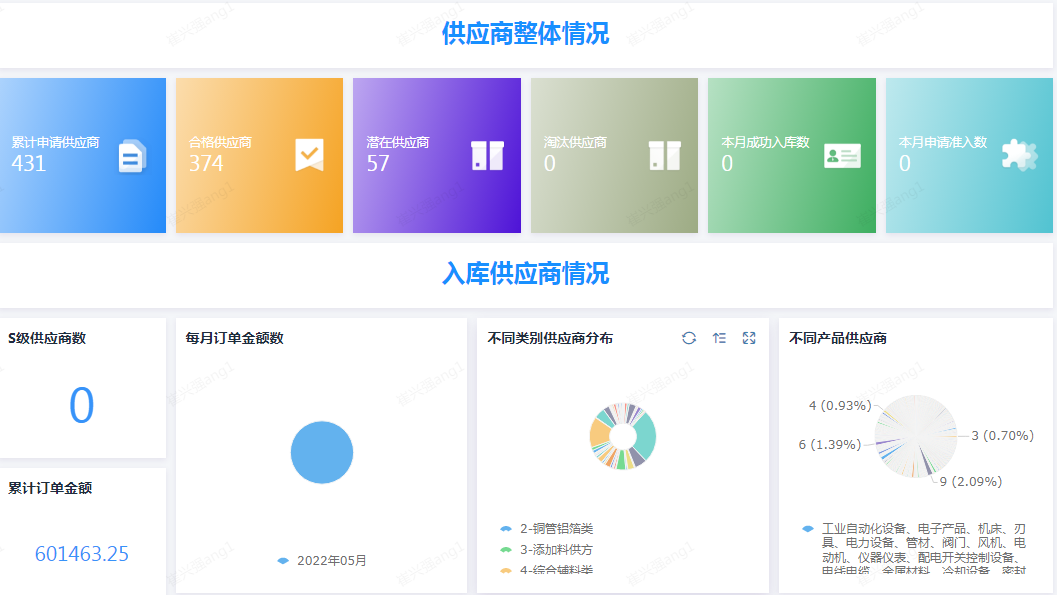Click the S级供应商数 panel title
Image resolution: width=1057 pixels, height=595 pixels.
(x=47, y=338)
